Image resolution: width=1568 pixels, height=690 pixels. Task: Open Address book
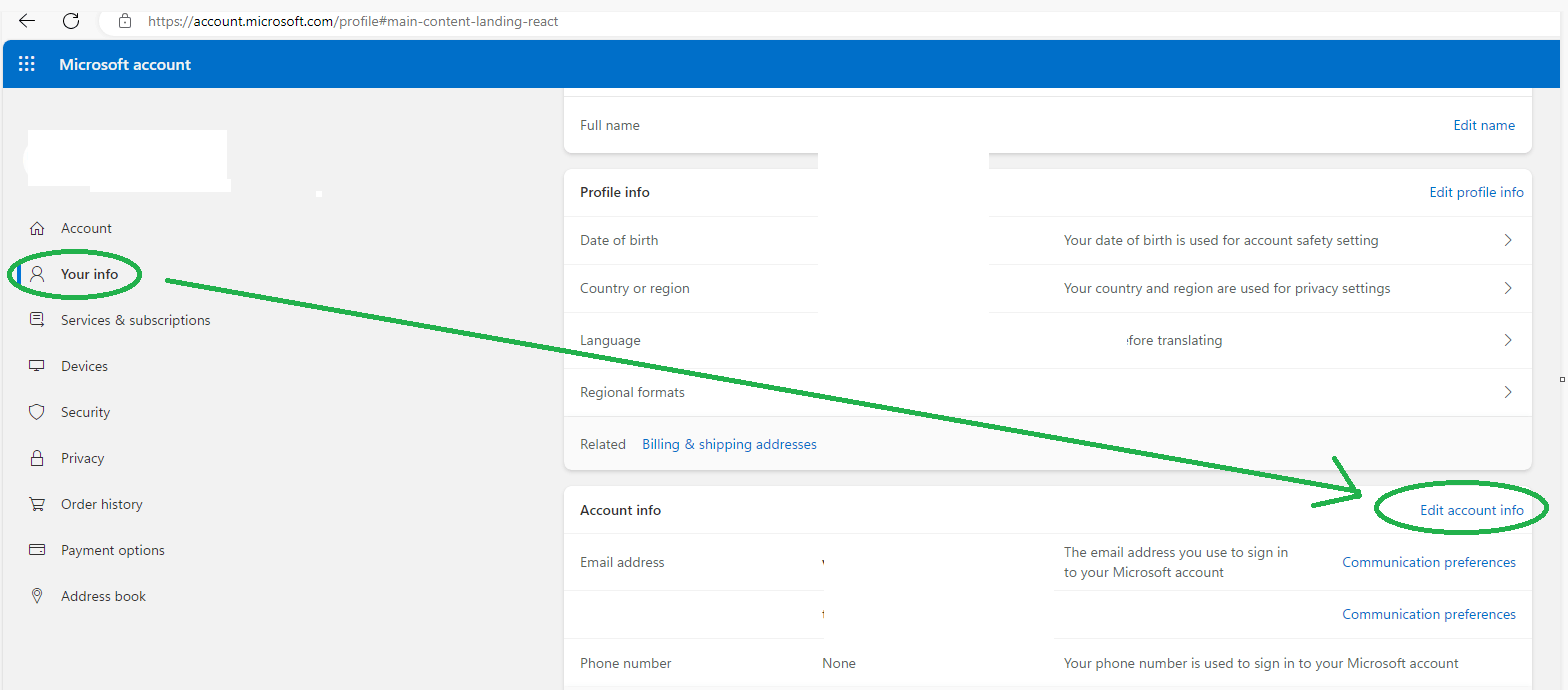pos(103,596)
